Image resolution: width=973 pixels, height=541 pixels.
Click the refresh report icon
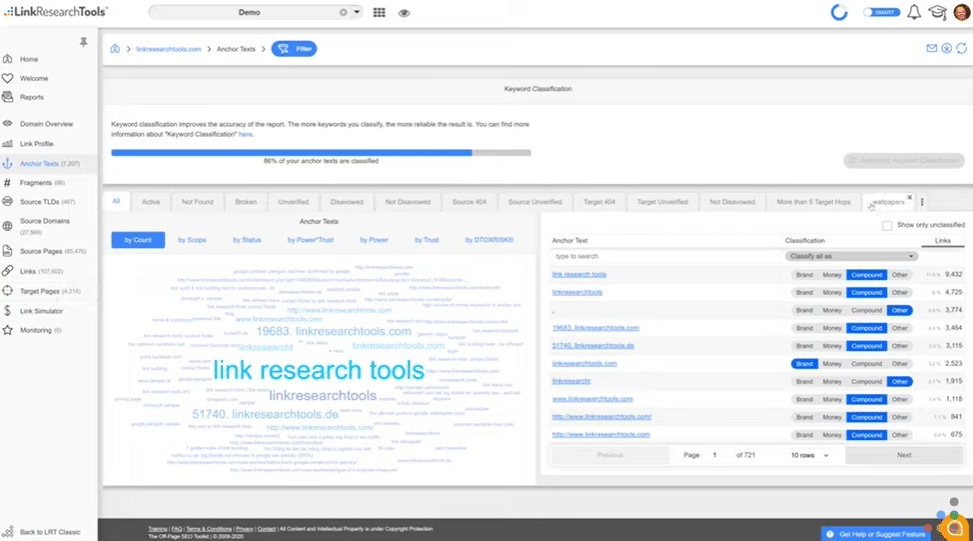click(x=961, y=48)
